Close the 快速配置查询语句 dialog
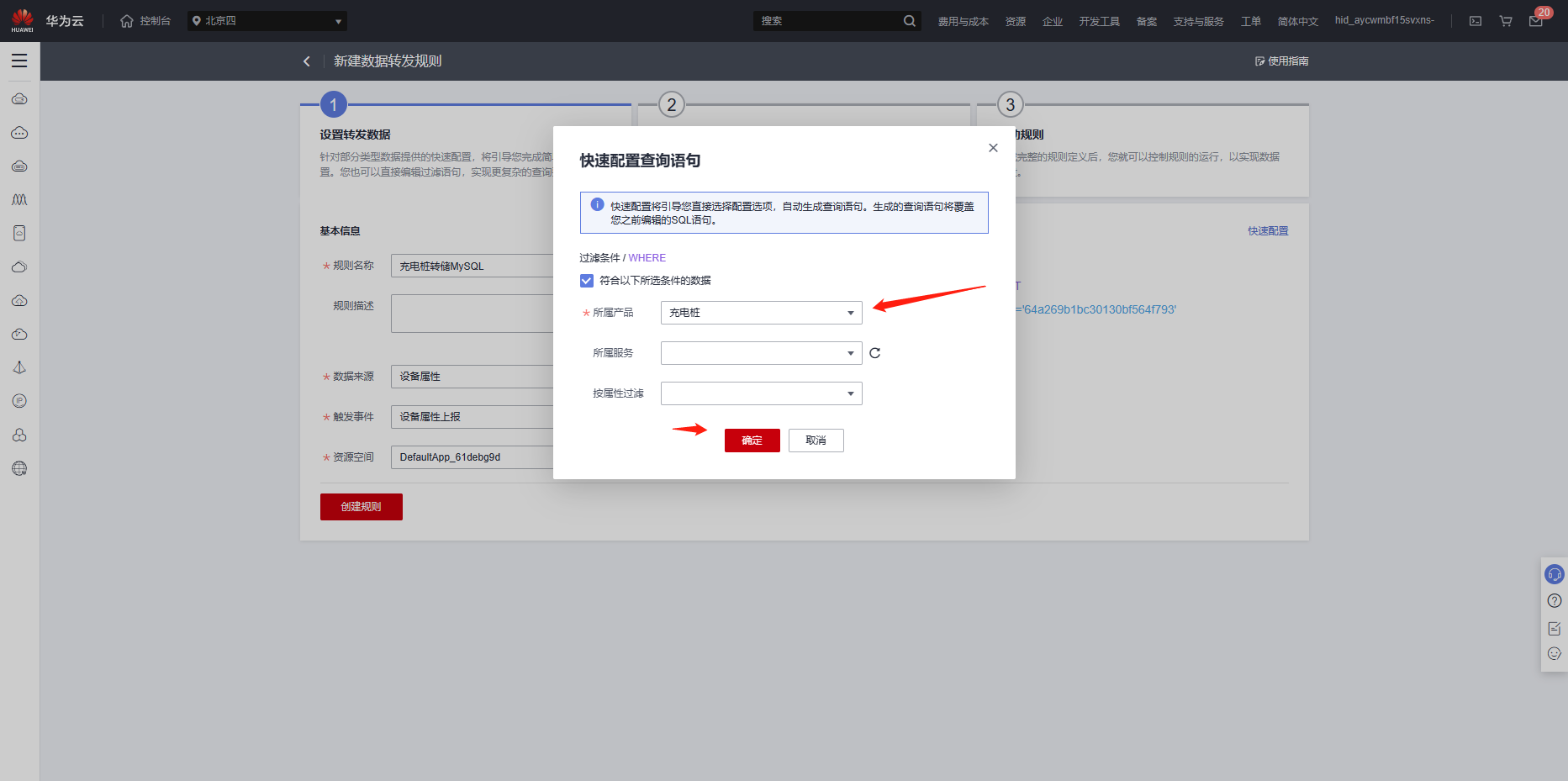 pyautogui.click(x=993, y=148)
